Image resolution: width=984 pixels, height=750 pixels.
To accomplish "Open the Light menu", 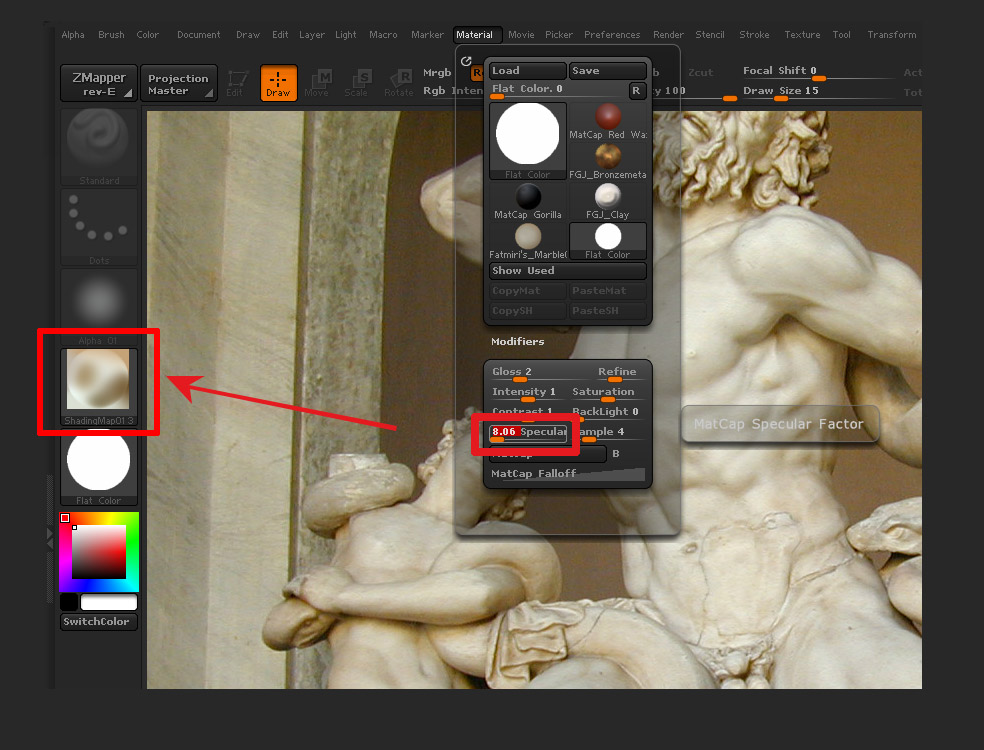I will pos(346,35).
